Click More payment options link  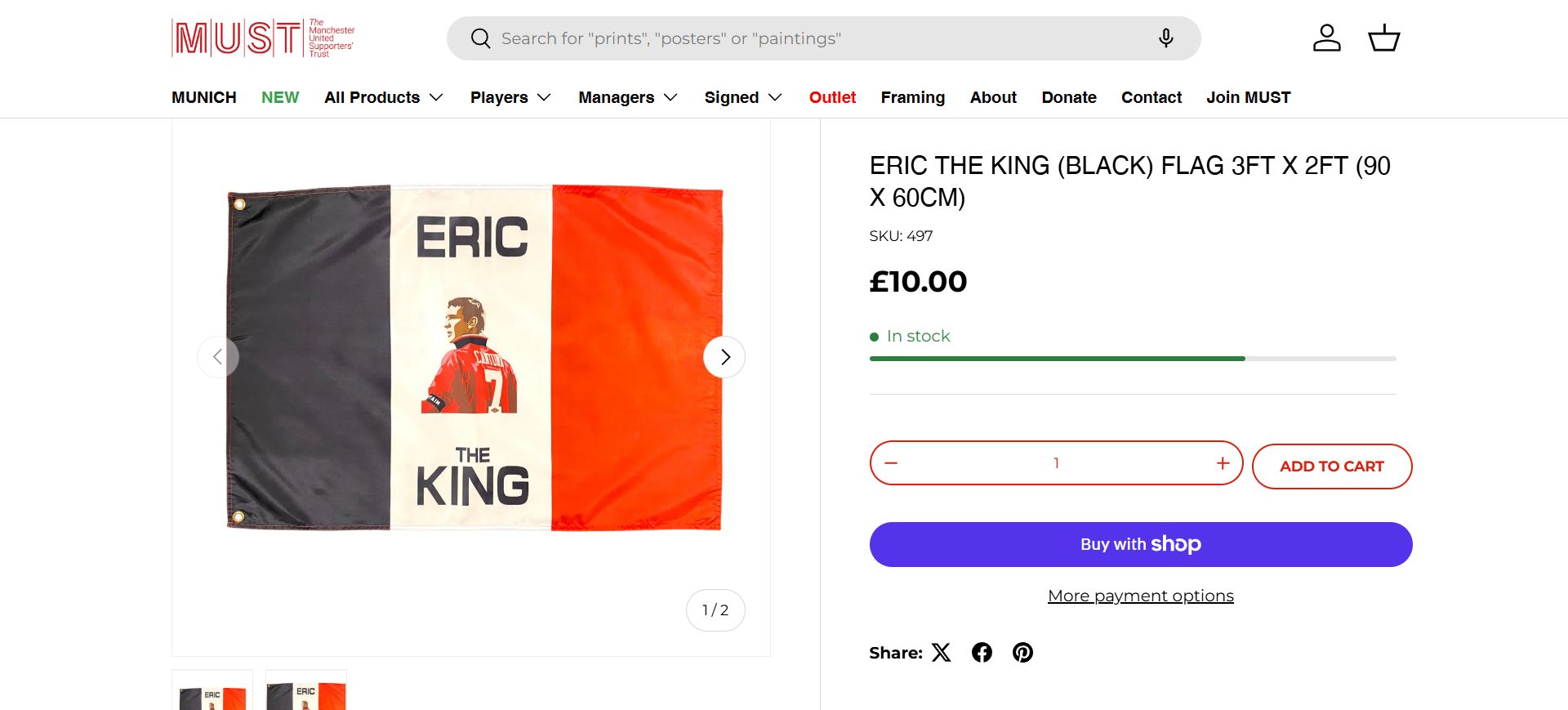click(x=1140, y=596)
